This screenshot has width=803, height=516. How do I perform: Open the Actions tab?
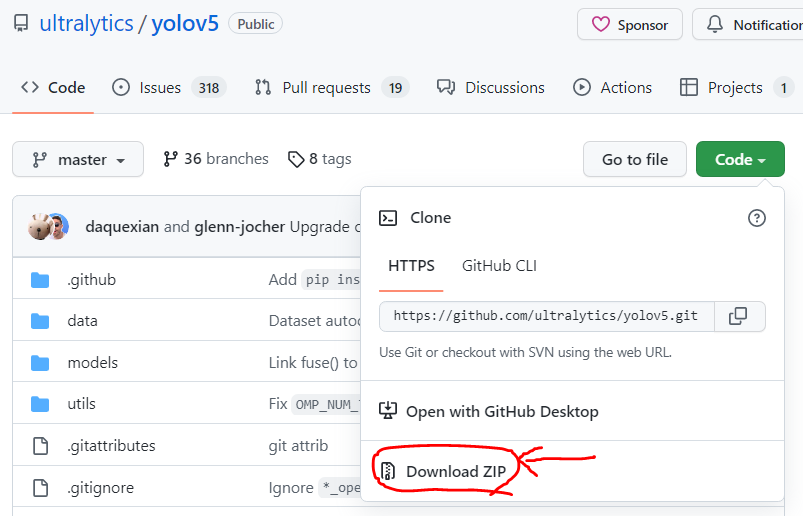[x=612, y=88]
